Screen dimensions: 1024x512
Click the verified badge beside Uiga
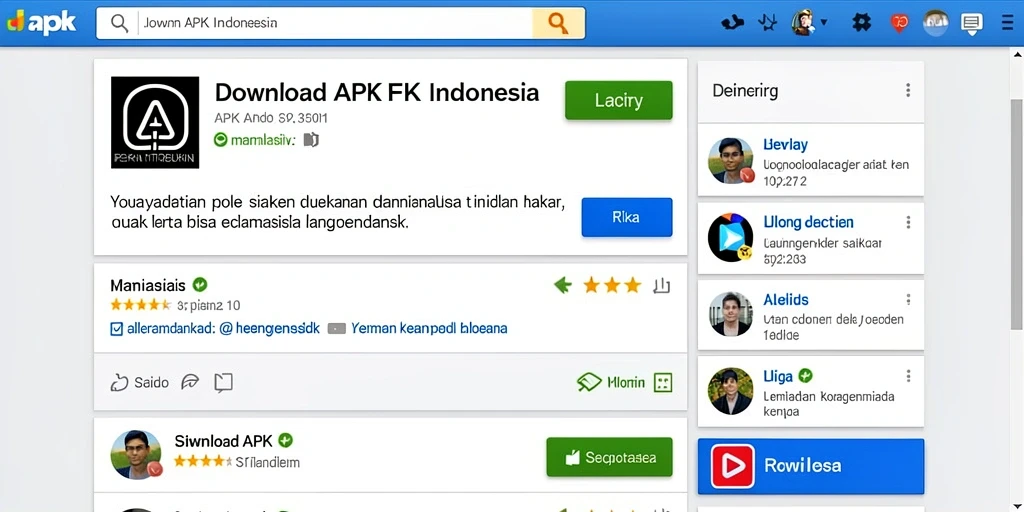pos(806,376)
